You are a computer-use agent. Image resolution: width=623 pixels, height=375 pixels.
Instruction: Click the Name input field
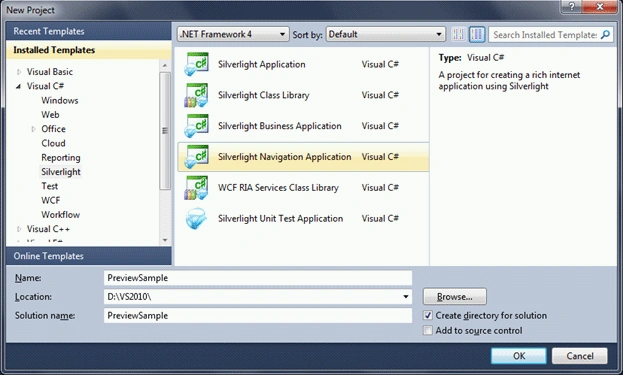click(x=258, y=278)
